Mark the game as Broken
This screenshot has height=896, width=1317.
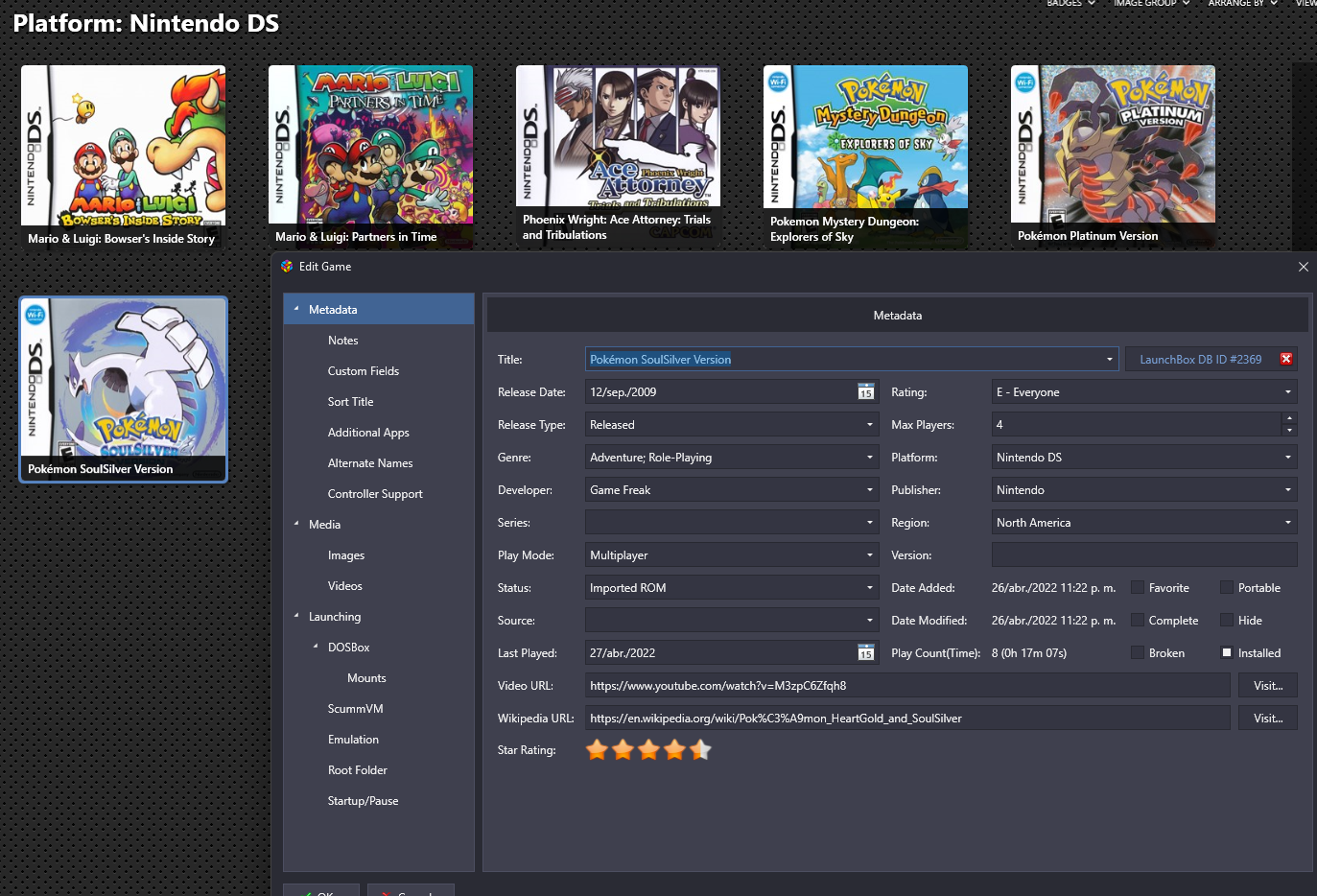tap(1138, 653)
